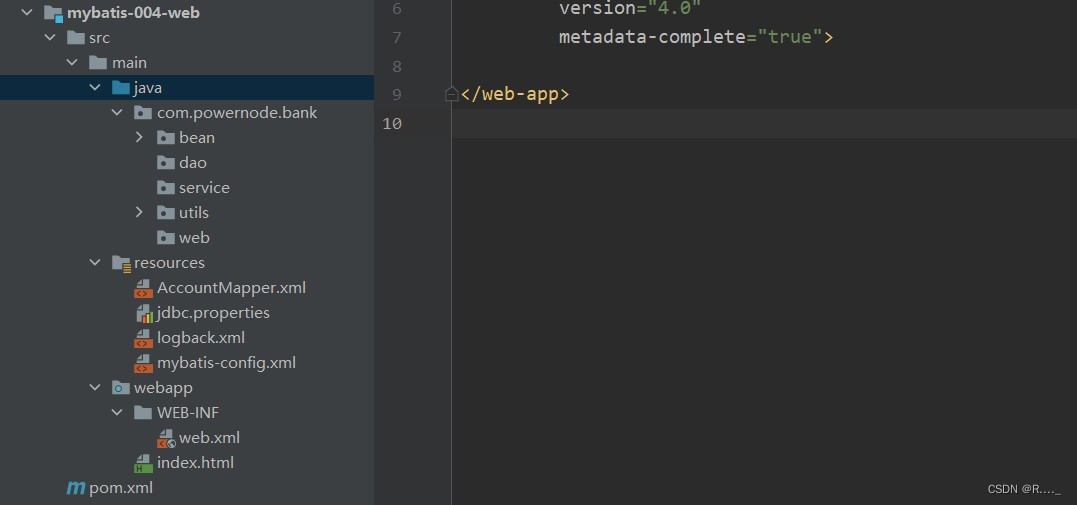
Task: Click the service package icon
Action: pyautogui.click(x=166, y=188)
